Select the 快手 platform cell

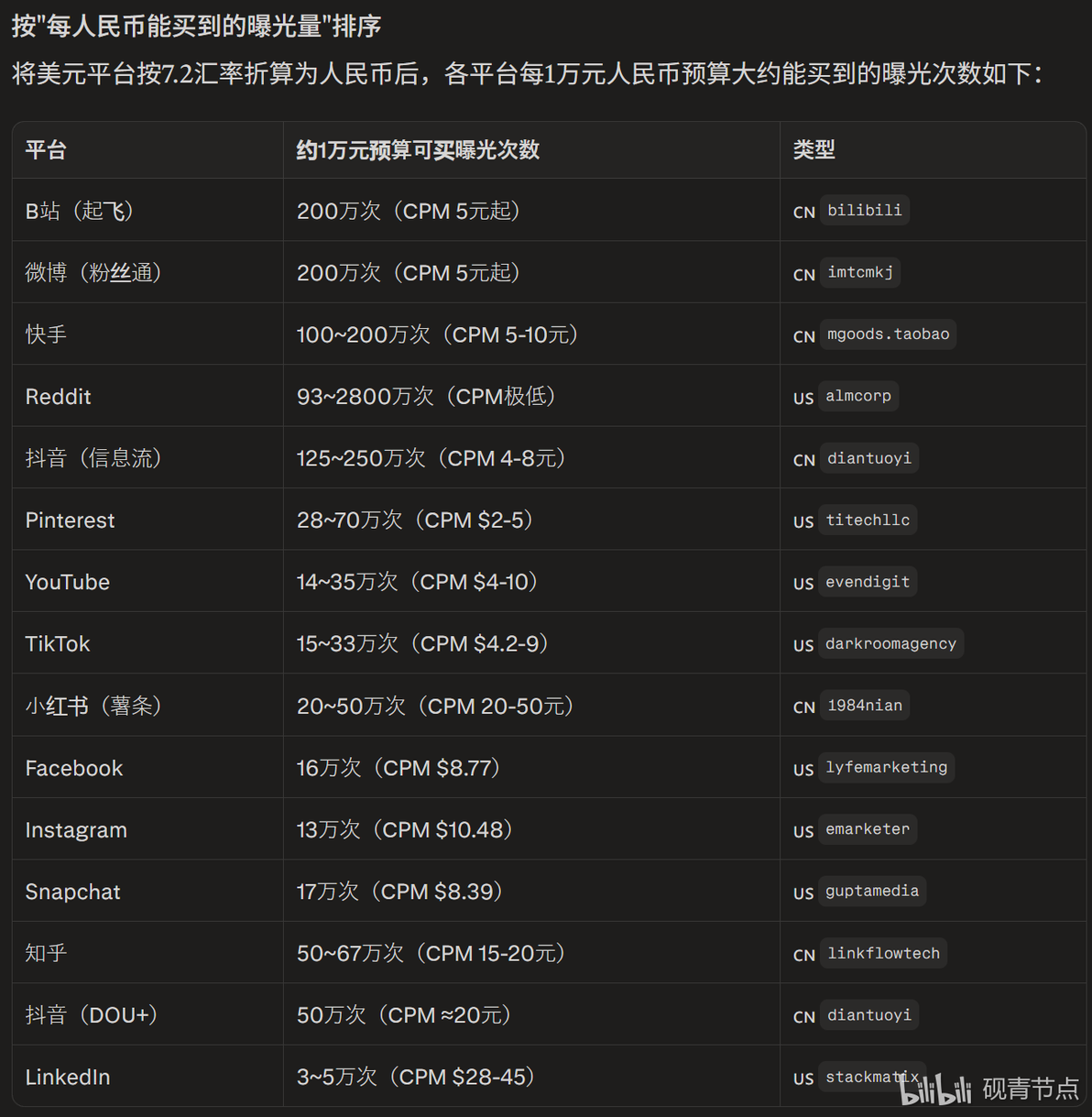(147, 334)
